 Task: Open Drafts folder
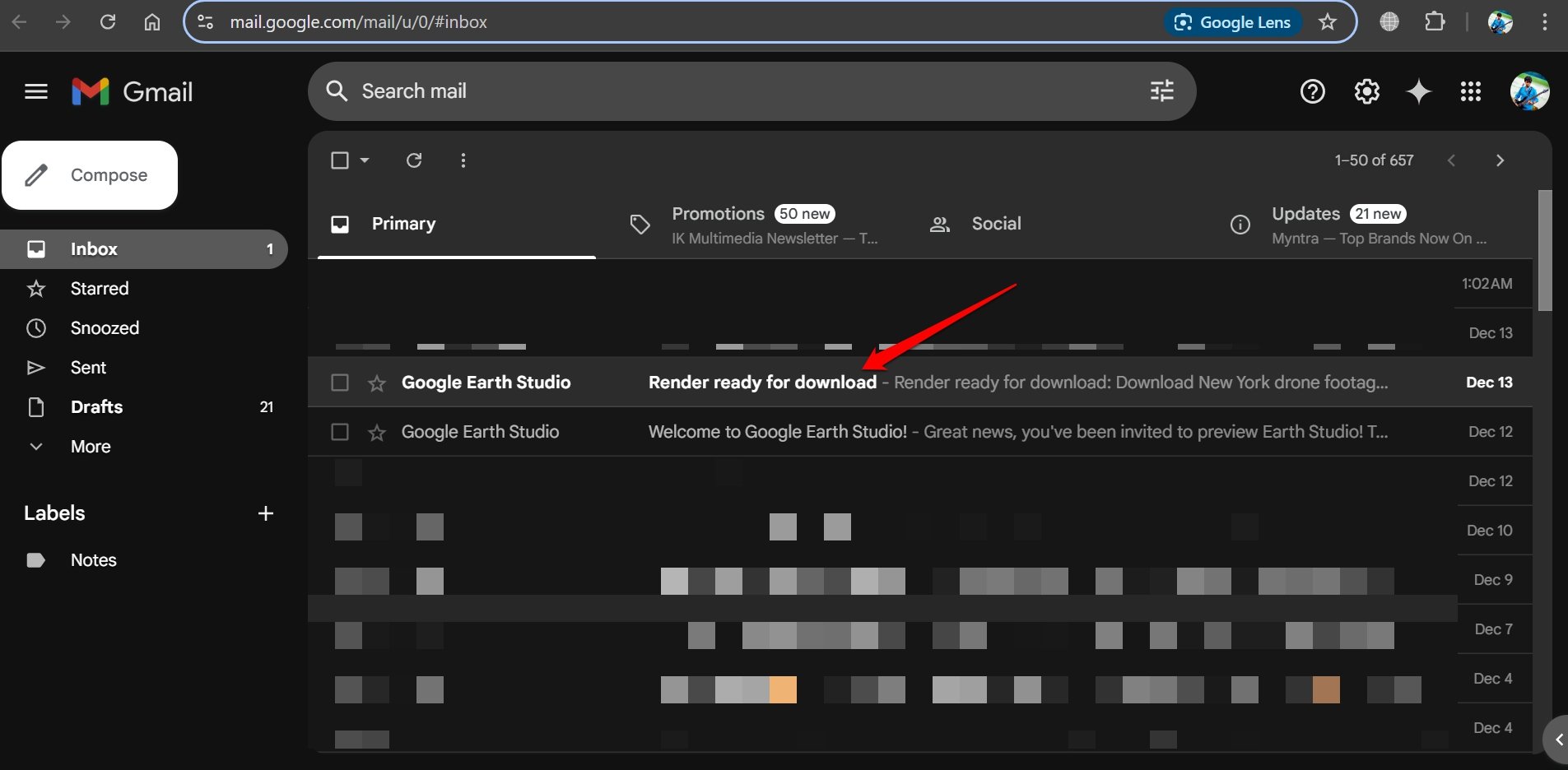click(144, 407)
